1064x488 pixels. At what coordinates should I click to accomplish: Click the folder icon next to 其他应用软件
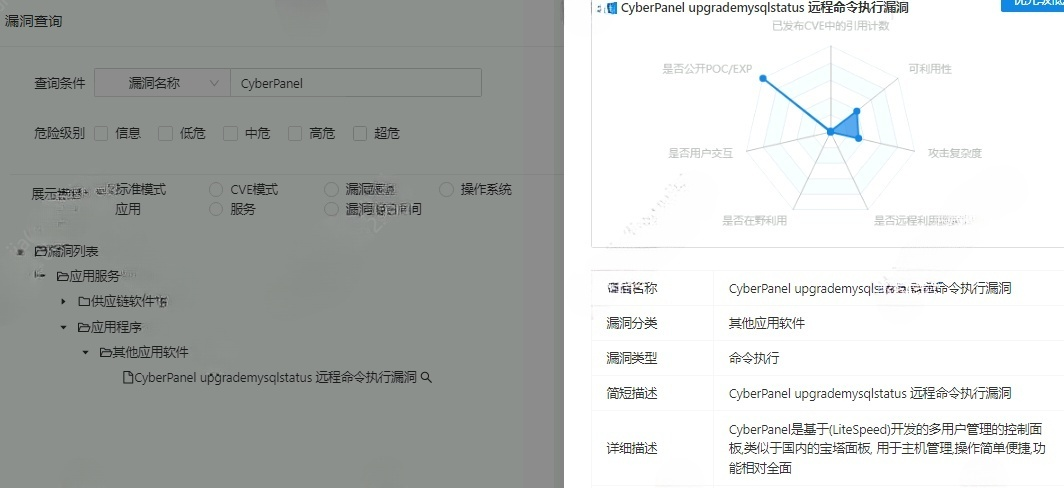(105, 352)
